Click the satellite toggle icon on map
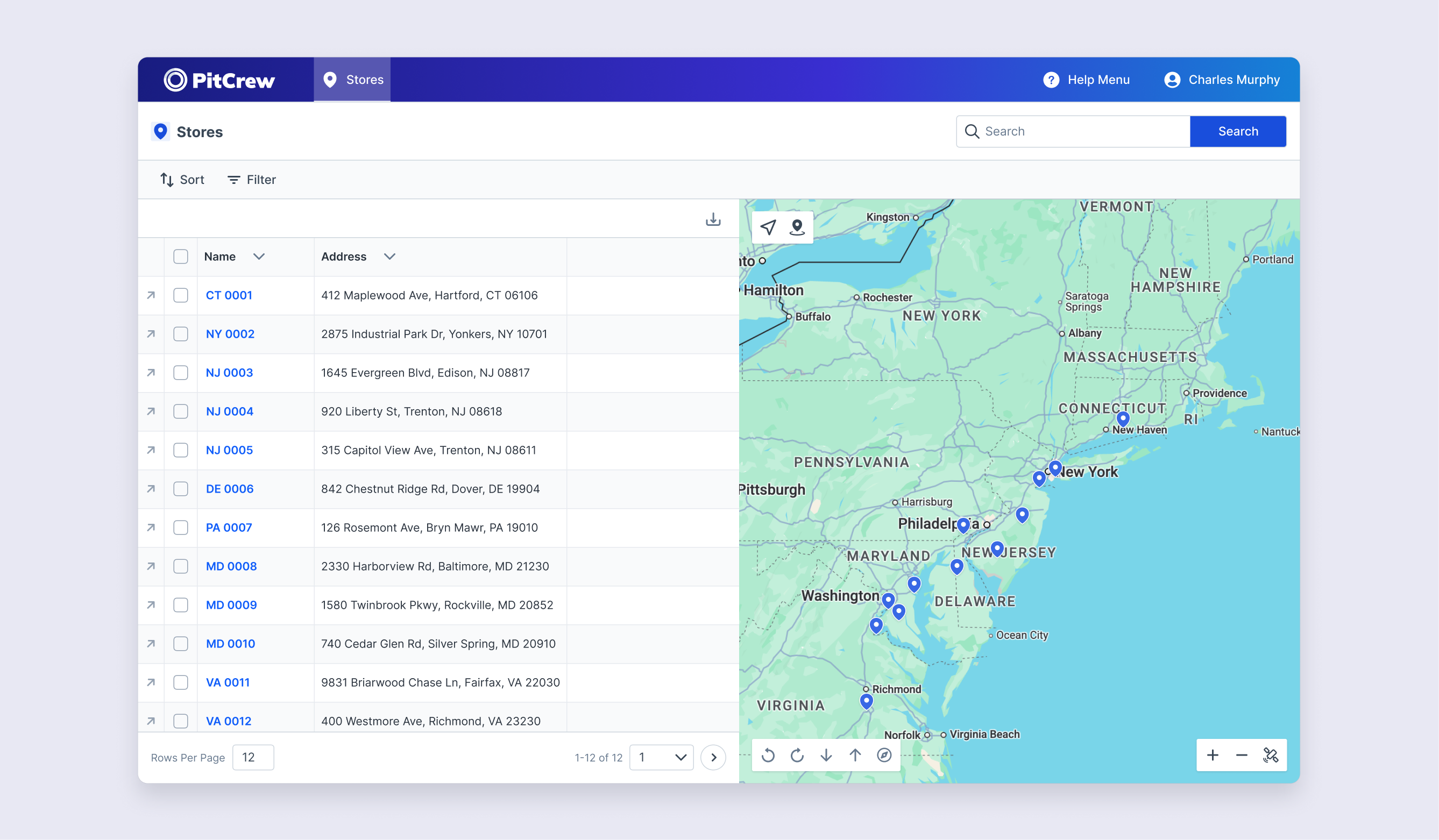 pos(1271,756)
